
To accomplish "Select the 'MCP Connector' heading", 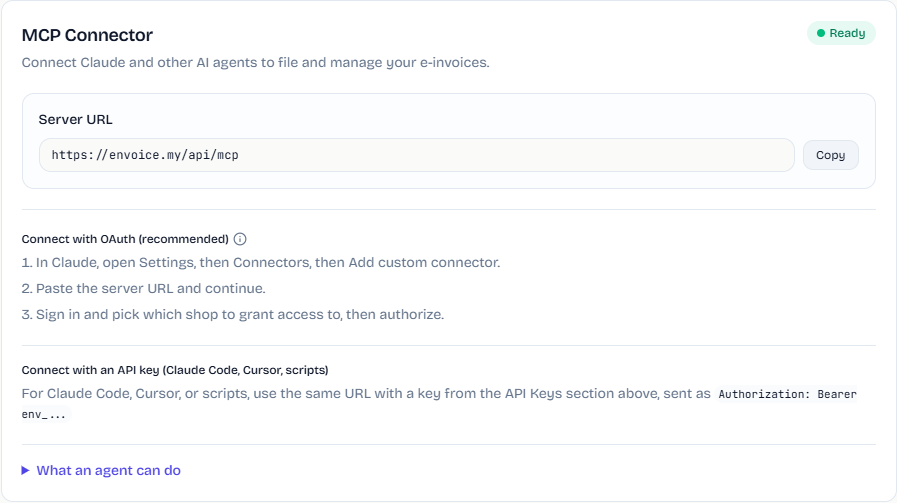I will [x=87, y=35].
